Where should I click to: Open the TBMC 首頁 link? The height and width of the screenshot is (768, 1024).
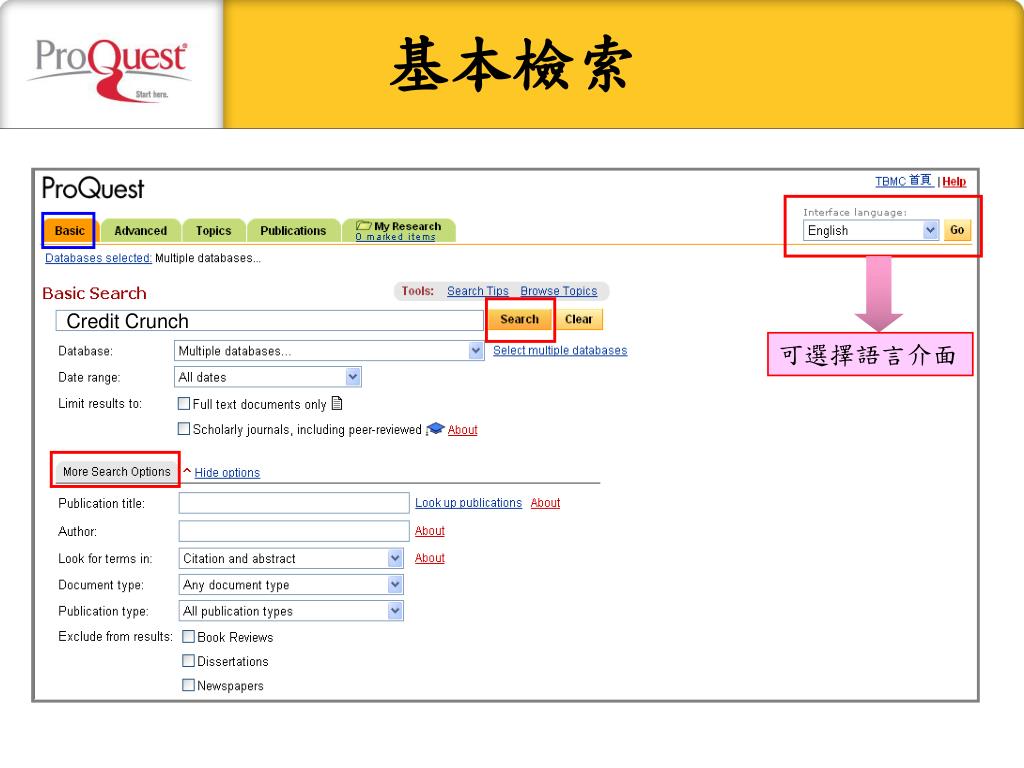pos(904,181)
